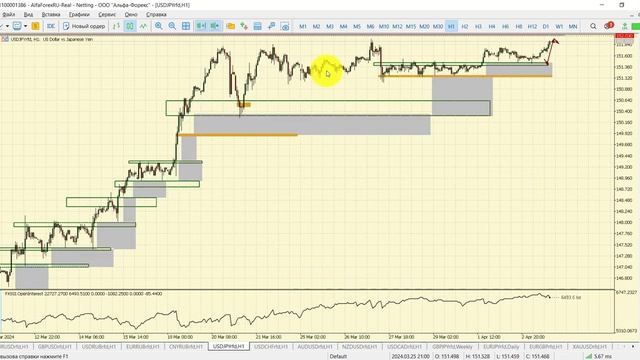Click the FXSS OpenInterest indicator label
The width and height of the screenshot is (640, 360).
(83, 293)
